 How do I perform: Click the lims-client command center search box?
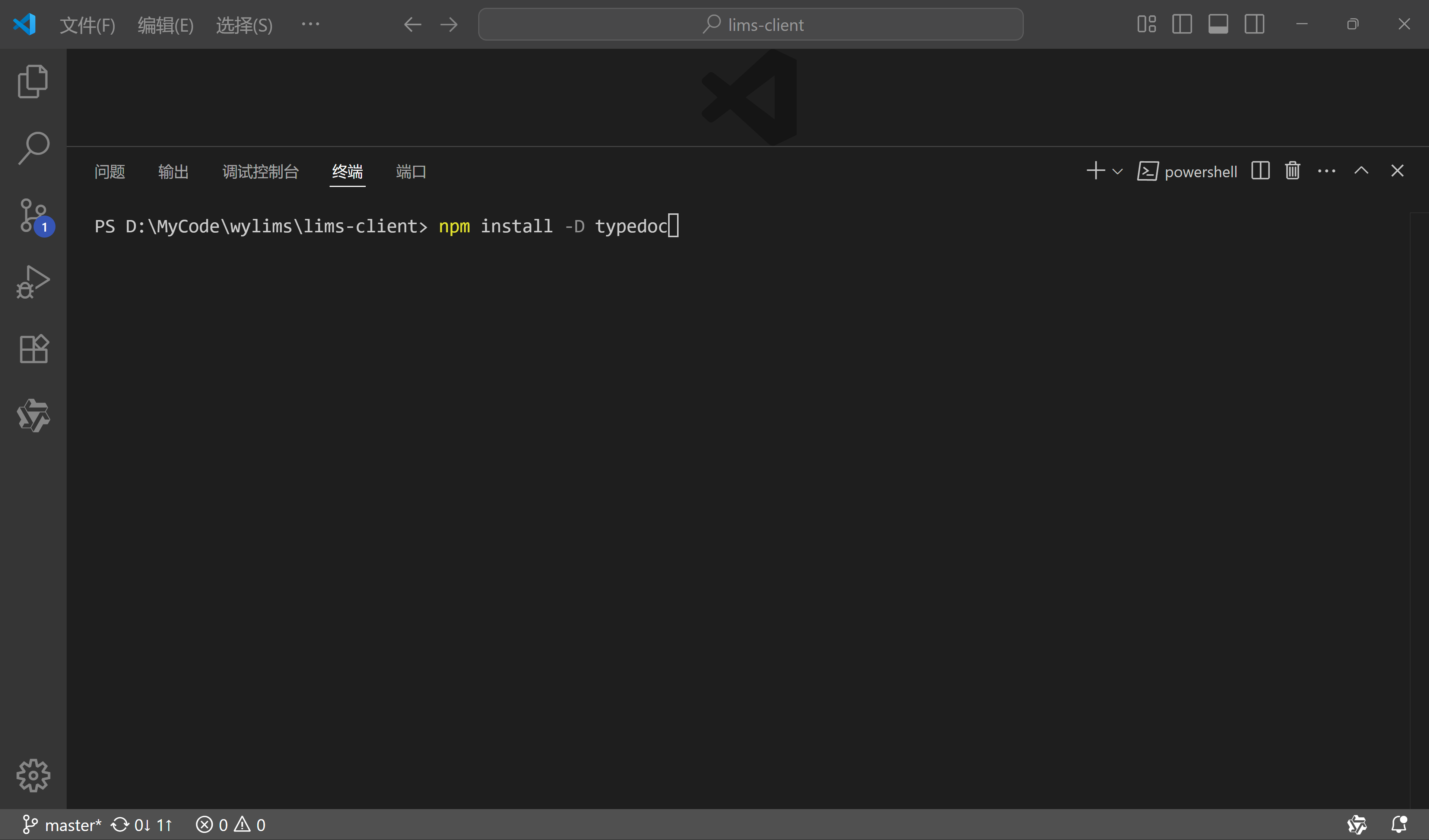tap(751, 24)
